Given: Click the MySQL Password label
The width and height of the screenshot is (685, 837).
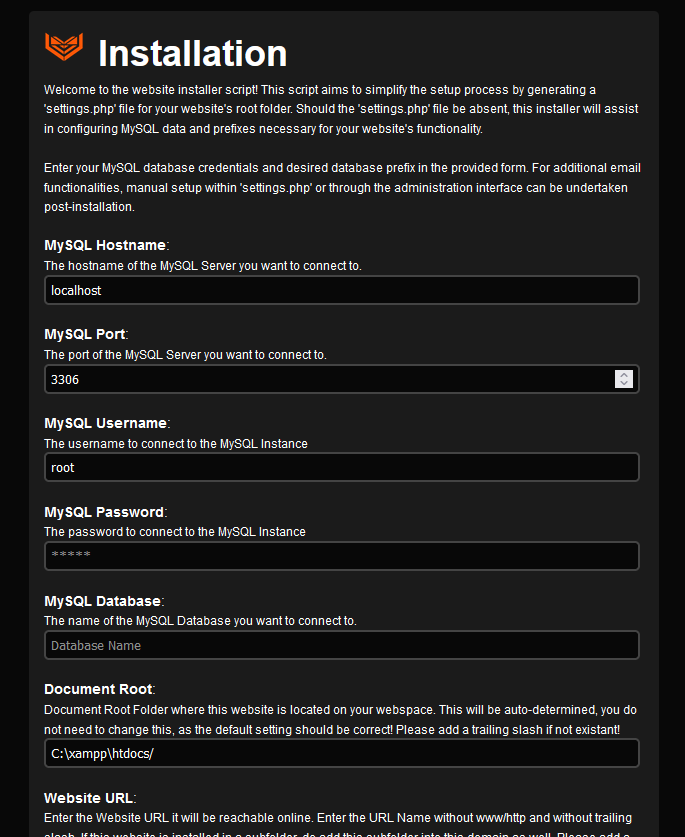Looking at the screenshot, I should pyautogui.click(x=104, y=512).
